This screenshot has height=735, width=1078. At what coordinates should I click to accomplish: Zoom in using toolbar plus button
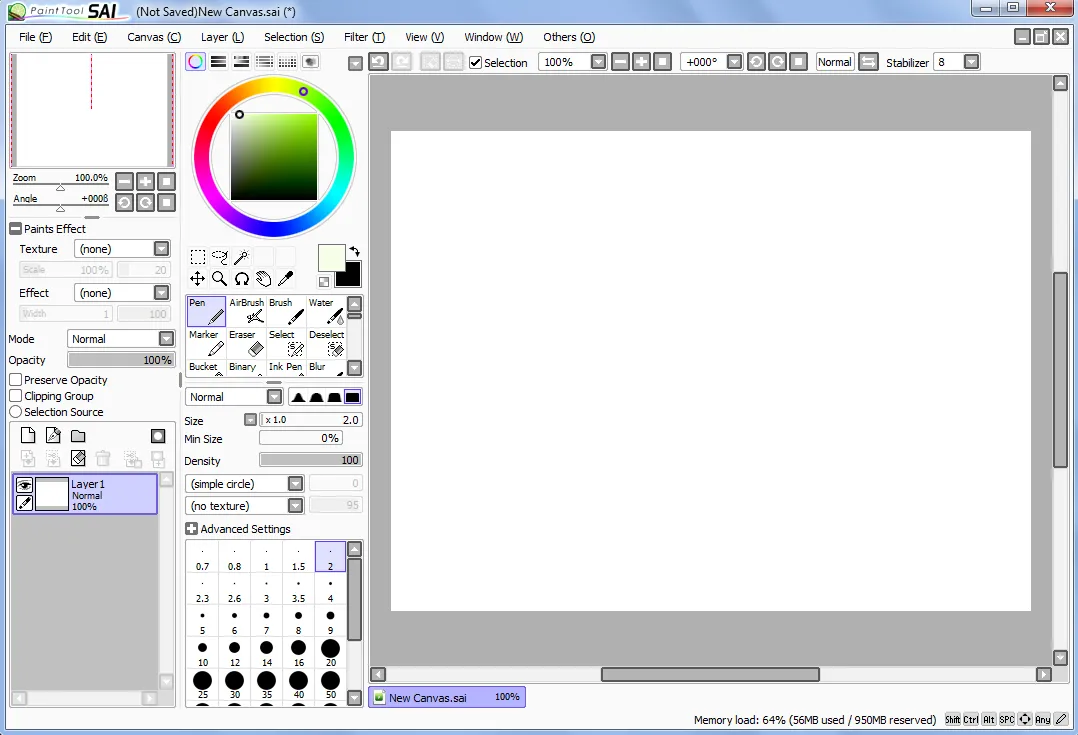point(641,62)
